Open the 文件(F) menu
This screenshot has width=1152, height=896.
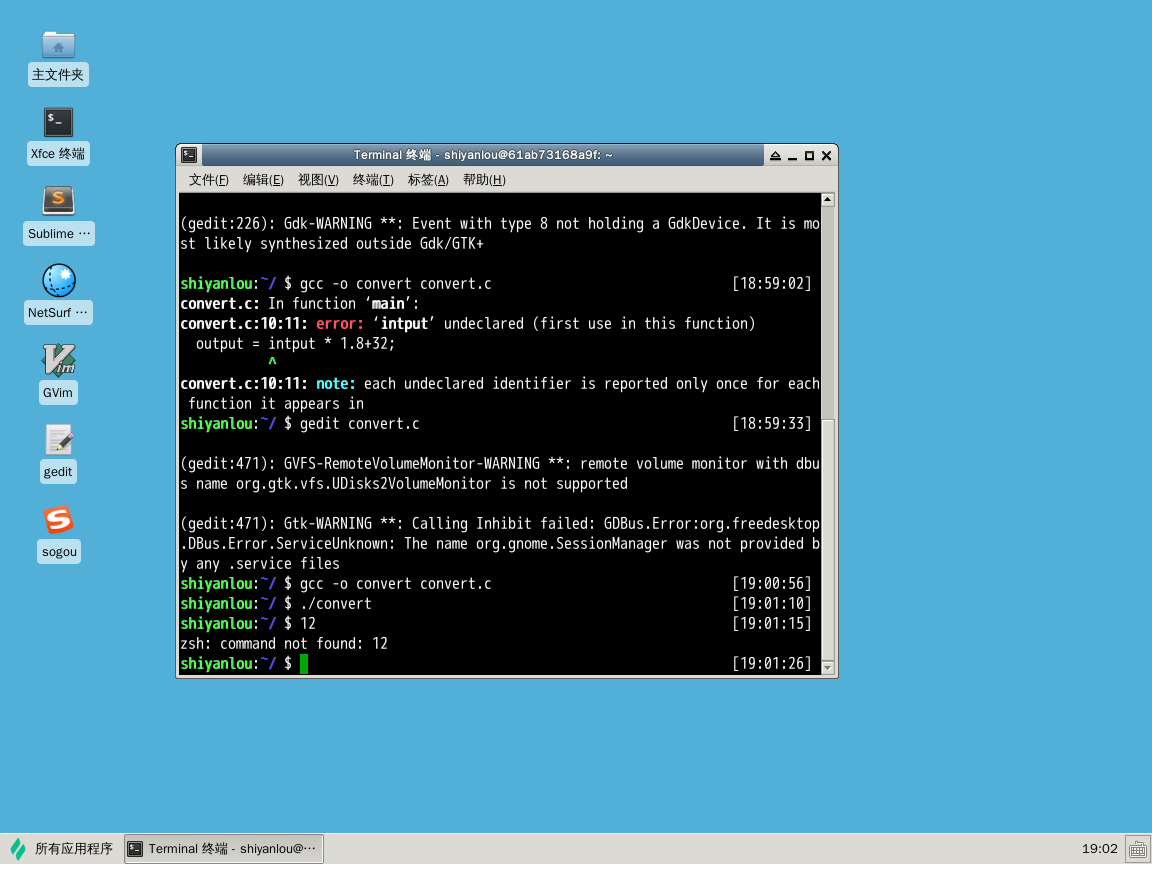coord(208,180)
